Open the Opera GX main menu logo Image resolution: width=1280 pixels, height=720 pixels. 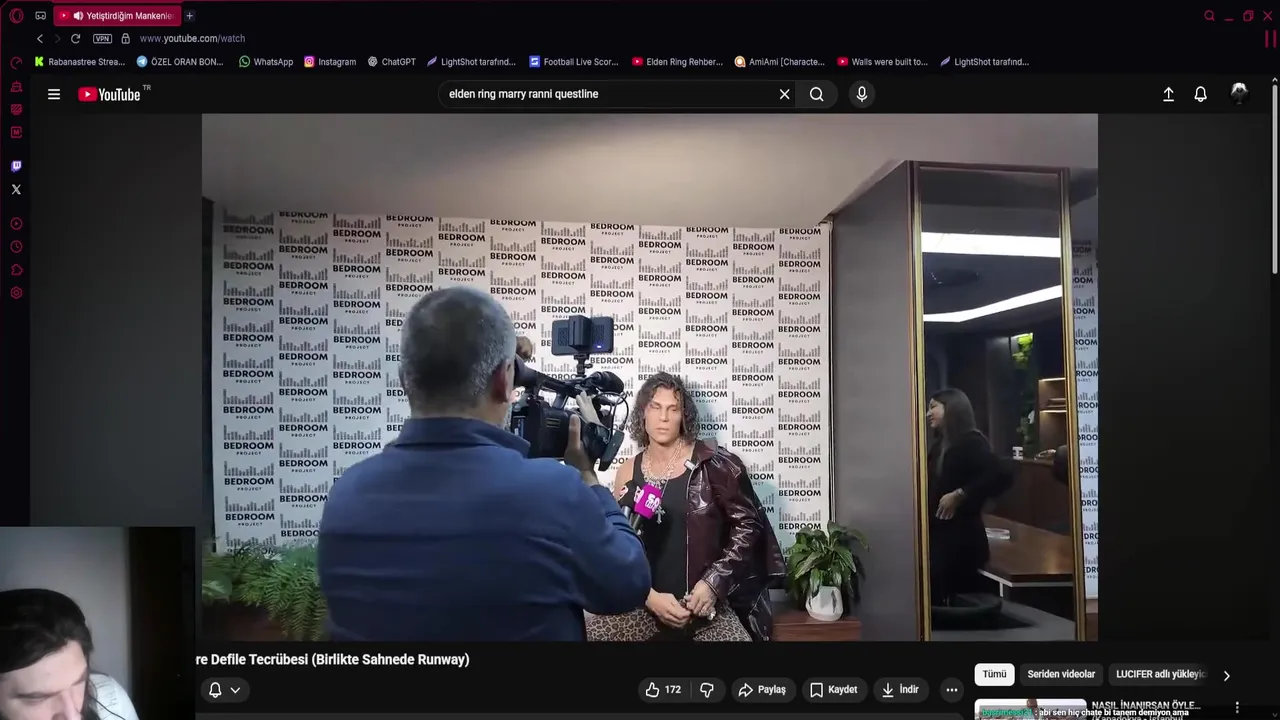16,16
